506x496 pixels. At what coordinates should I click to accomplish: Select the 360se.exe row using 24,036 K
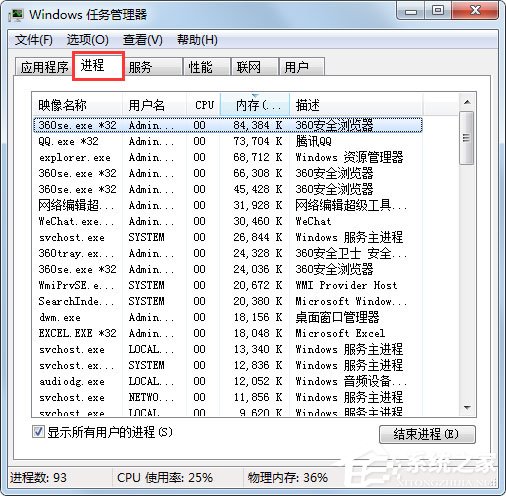(228, 269)
